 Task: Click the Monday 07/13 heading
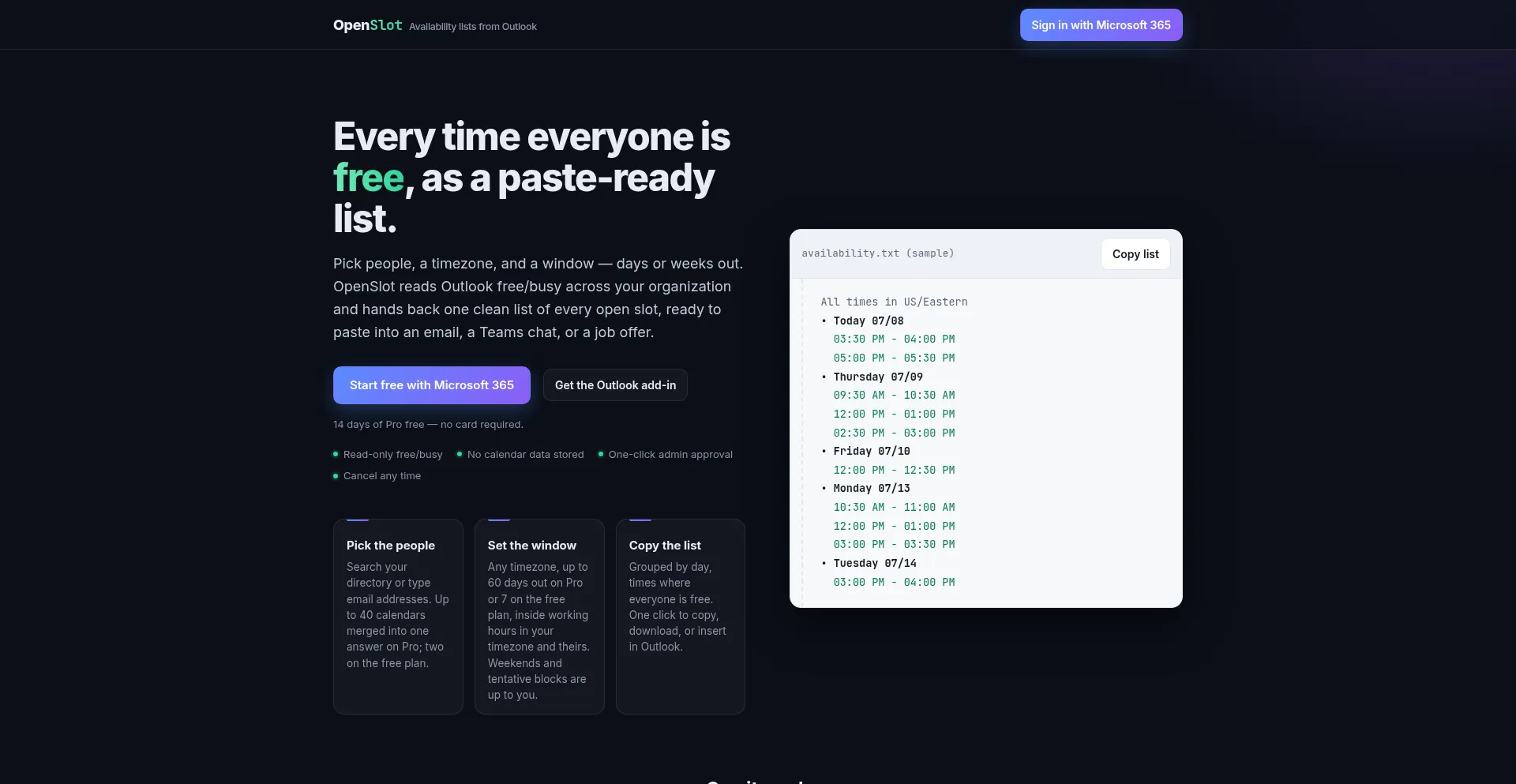click(872, 489)
